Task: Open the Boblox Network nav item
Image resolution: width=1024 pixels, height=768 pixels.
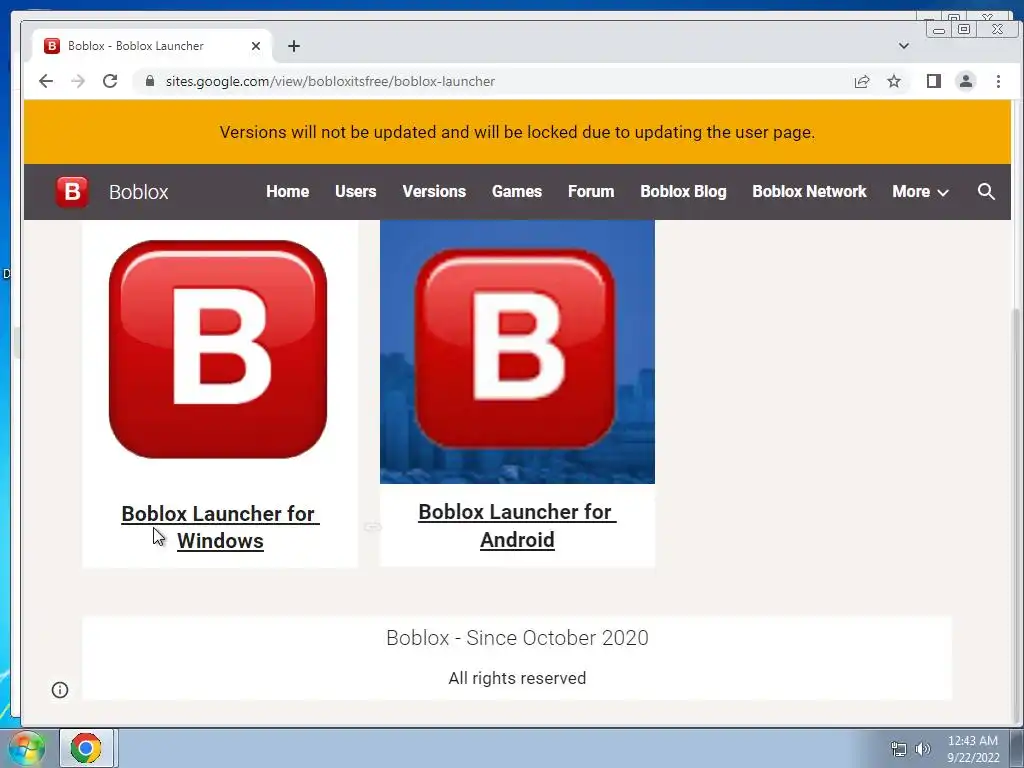Action: [809, 191]
